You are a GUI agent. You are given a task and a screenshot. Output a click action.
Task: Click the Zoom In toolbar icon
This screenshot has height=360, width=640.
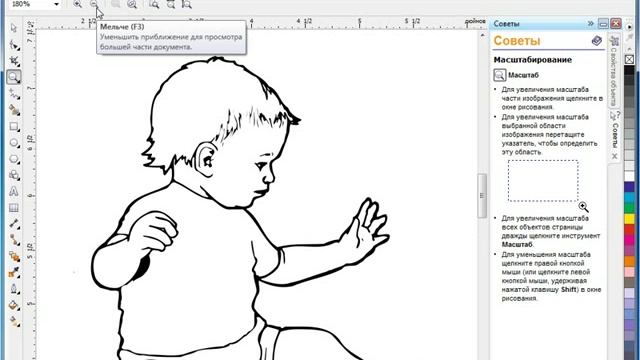tap(77, 4)
